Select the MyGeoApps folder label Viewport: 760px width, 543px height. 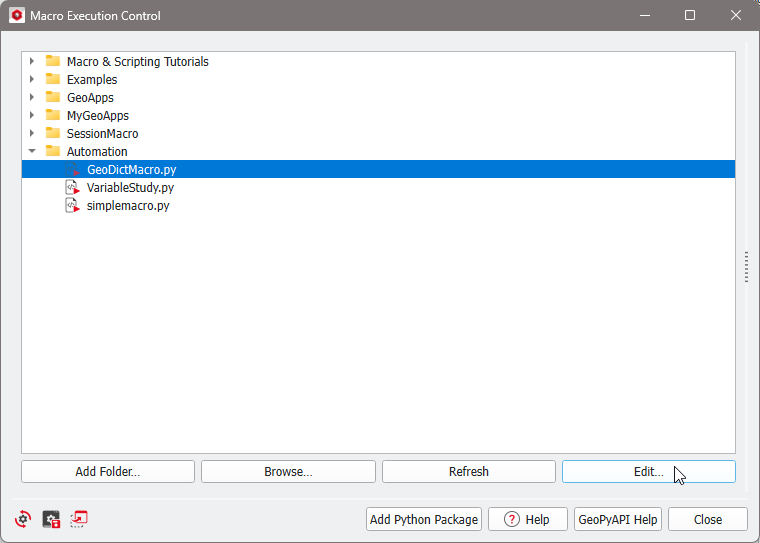coord(98,115)
